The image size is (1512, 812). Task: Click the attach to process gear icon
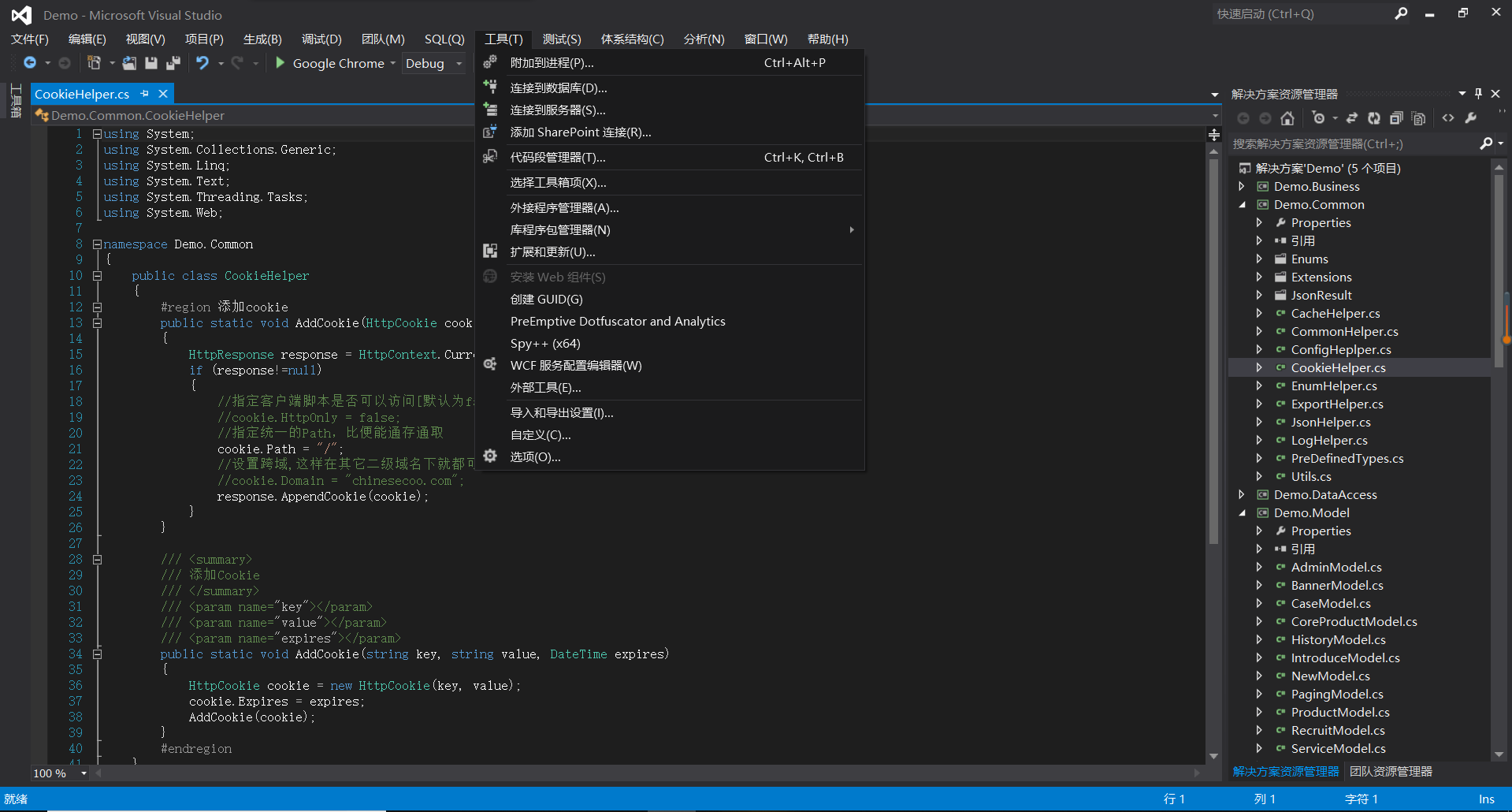coord(490,62)
